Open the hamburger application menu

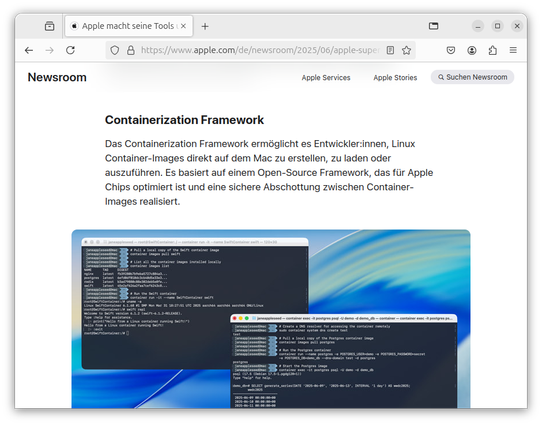513,50
